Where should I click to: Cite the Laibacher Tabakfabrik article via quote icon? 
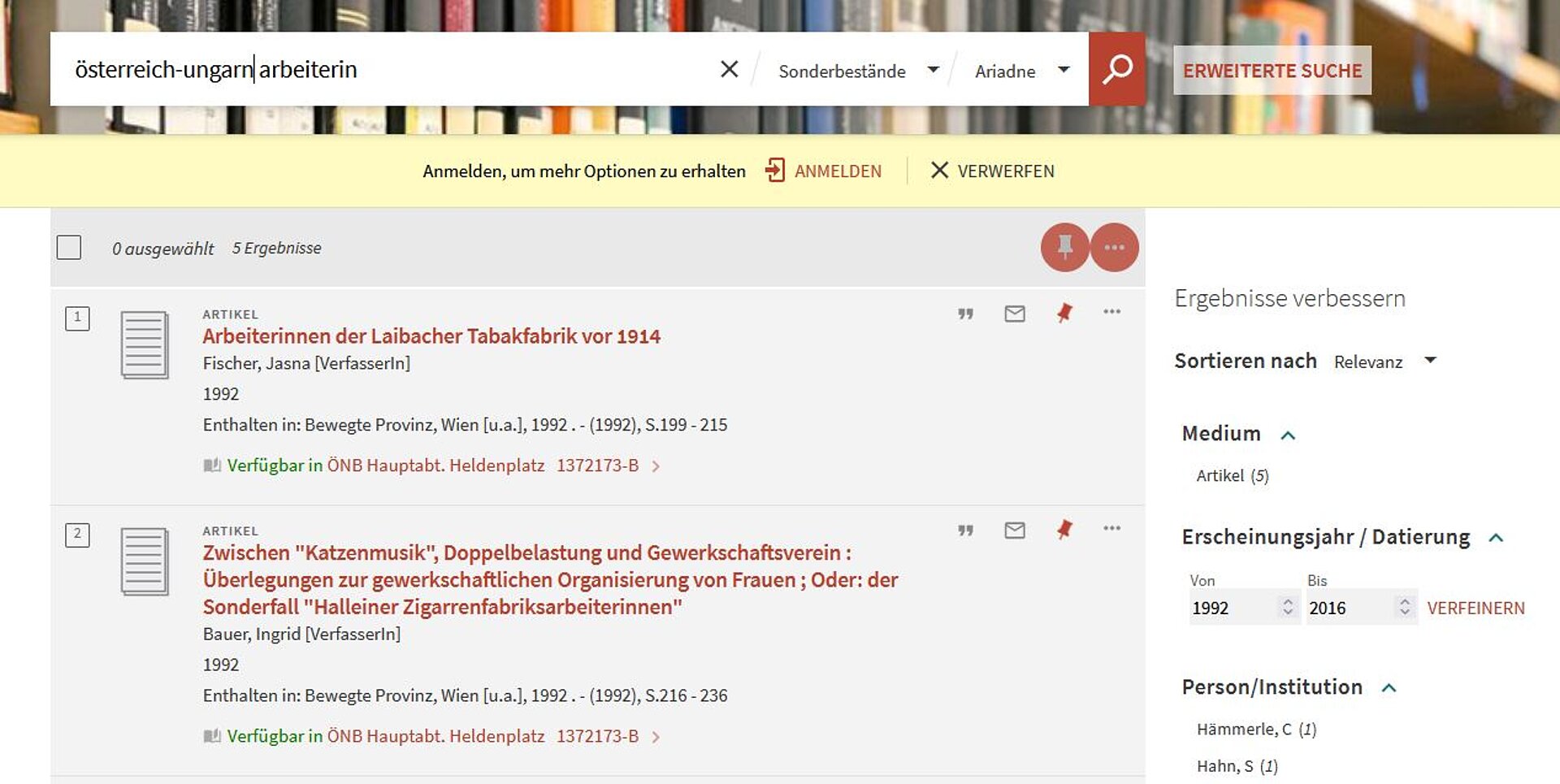(965, 314)
